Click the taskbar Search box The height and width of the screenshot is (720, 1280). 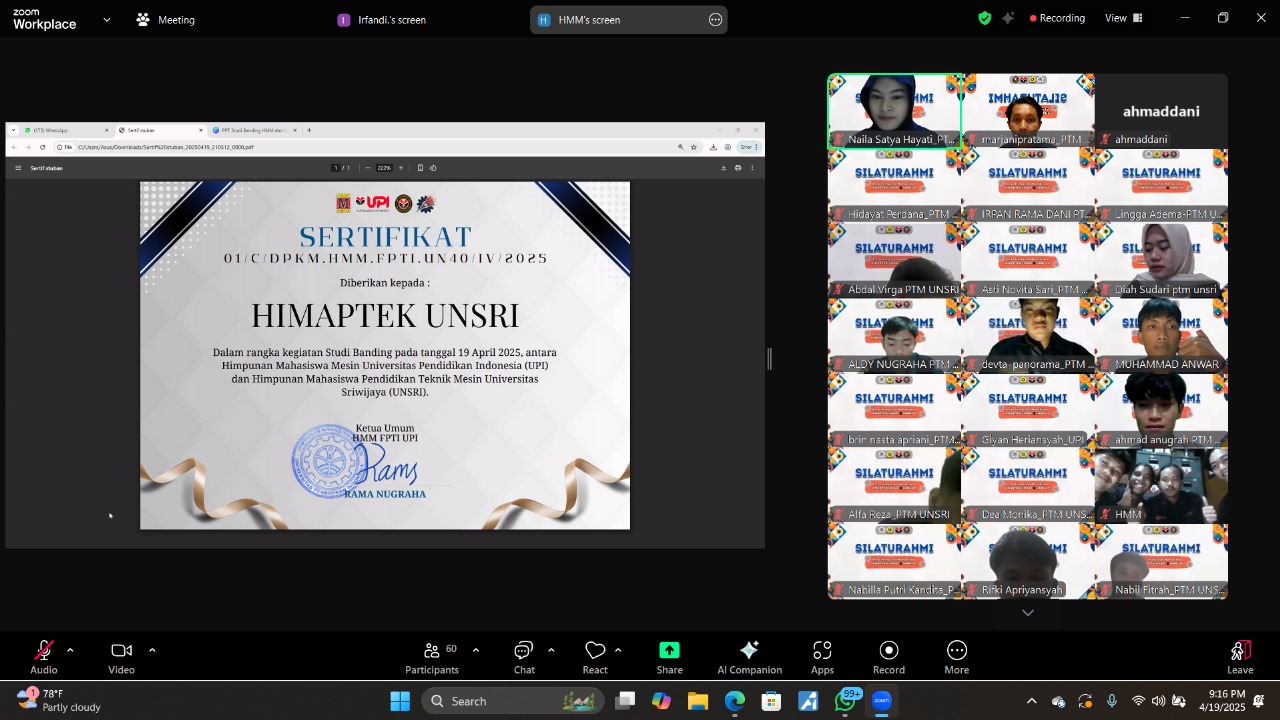[512, 701]
